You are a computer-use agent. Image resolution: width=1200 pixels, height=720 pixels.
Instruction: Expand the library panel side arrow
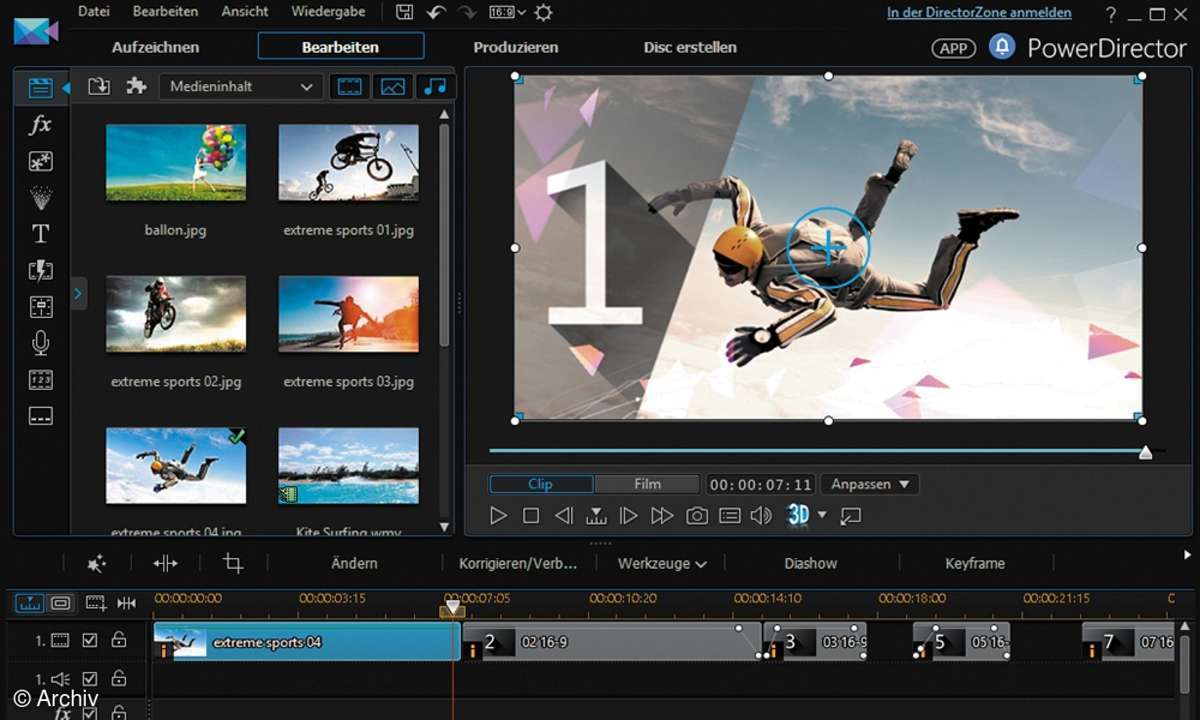(79, 292)
